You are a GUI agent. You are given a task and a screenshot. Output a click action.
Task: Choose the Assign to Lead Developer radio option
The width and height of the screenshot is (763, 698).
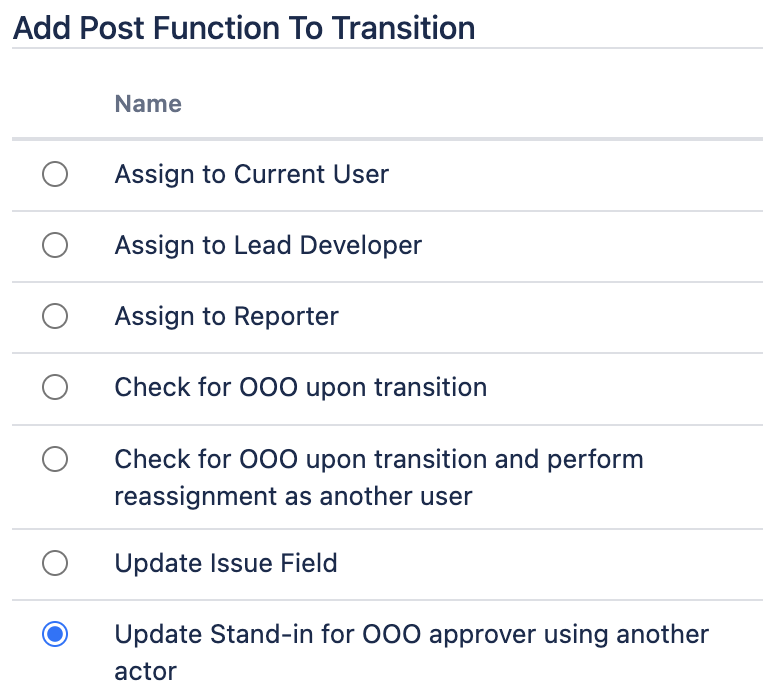[x=55, y=246]
